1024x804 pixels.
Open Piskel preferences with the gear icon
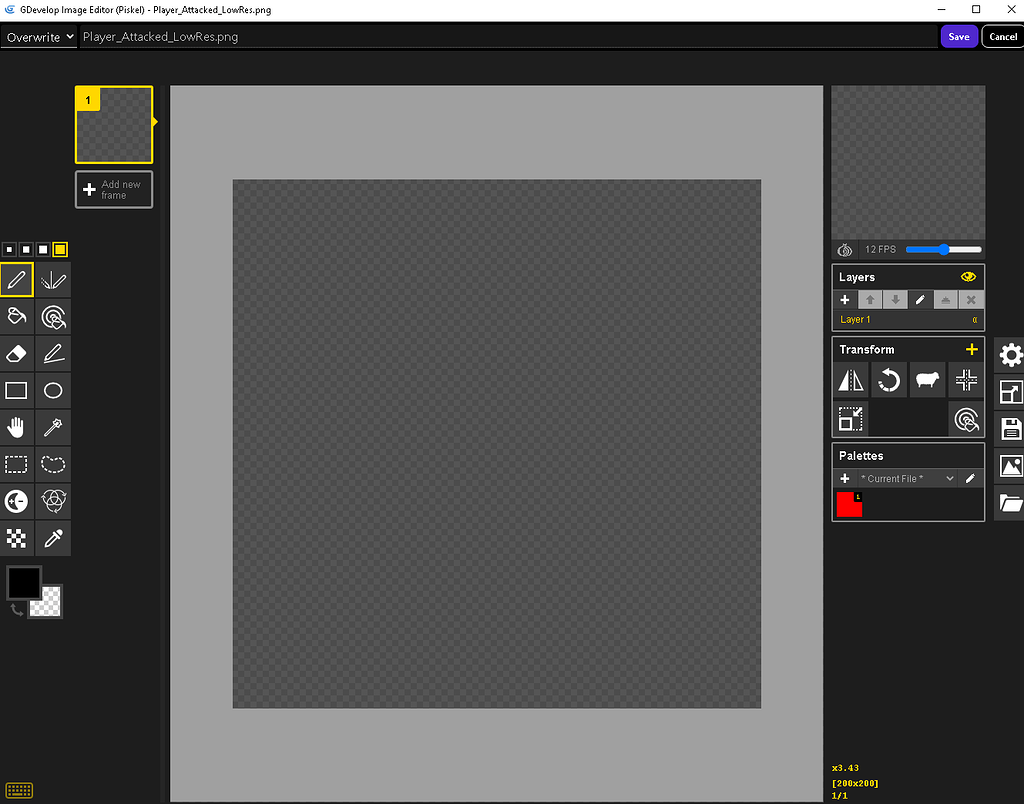coord(1010,355)
